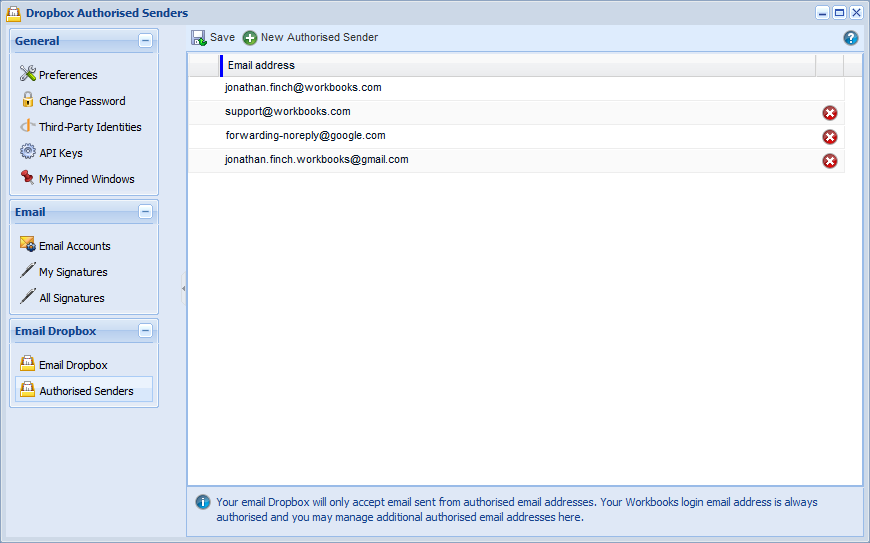Collapse the Email panel
Screen dimensions: 870x543
coord(145,212)
